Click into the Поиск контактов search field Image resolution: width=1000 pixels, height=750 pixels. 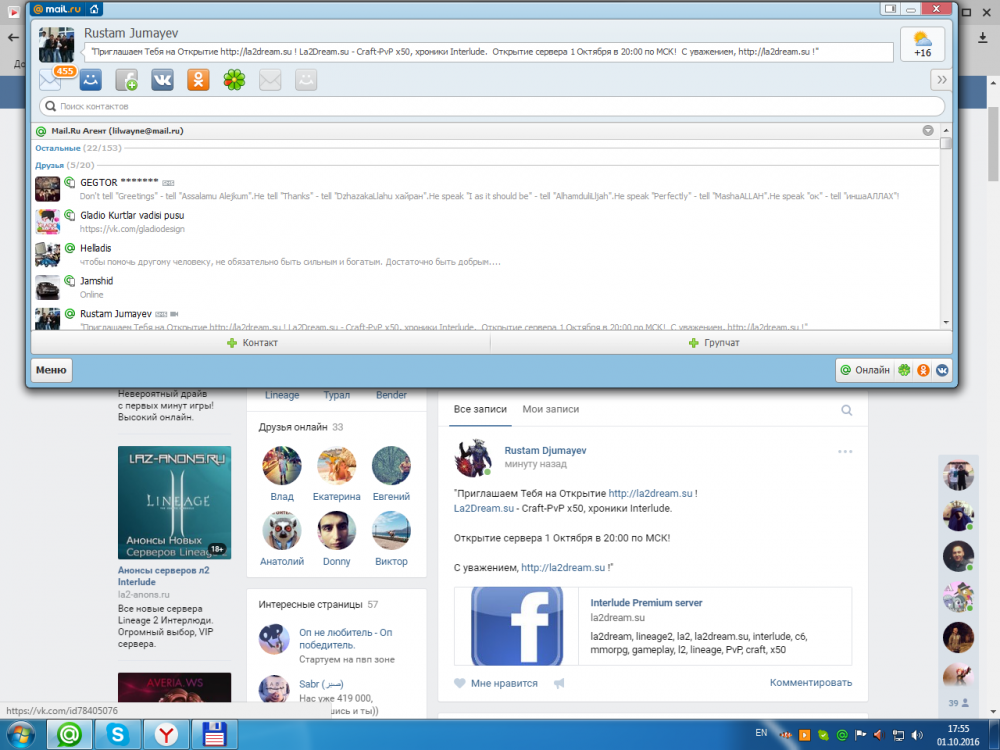pos(492,106)
